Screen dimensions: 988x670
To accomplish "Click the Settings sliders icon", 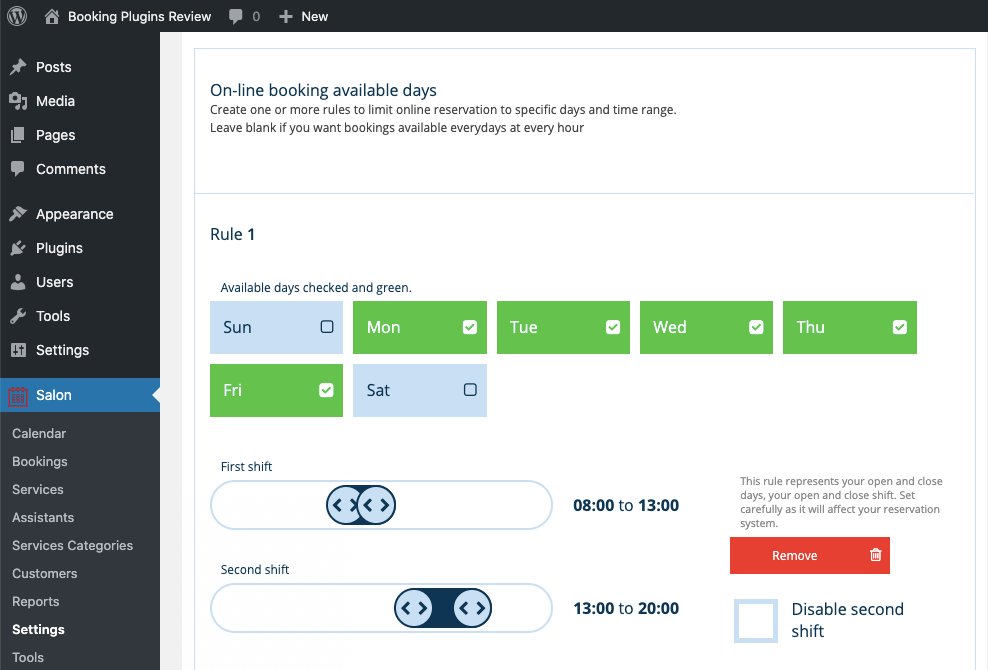I will (18, 350).
